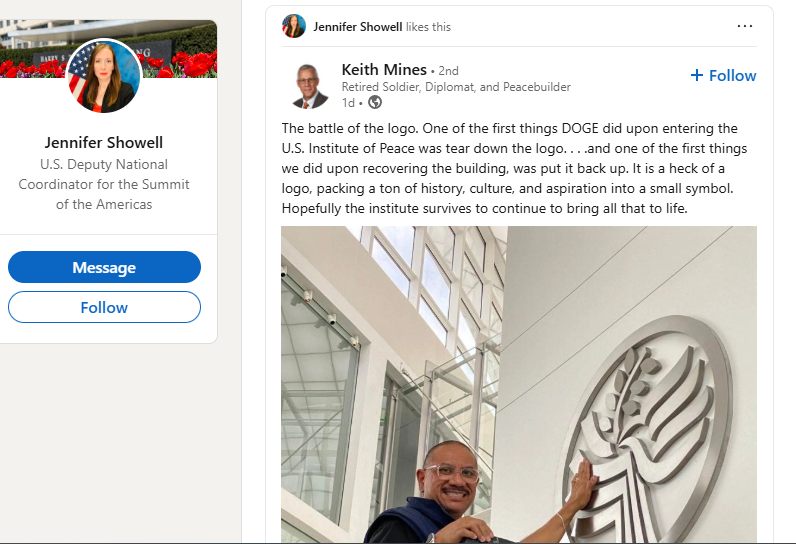Click Jennifer Showell name in likes header
796x544 pixels.
coord(357,27)
